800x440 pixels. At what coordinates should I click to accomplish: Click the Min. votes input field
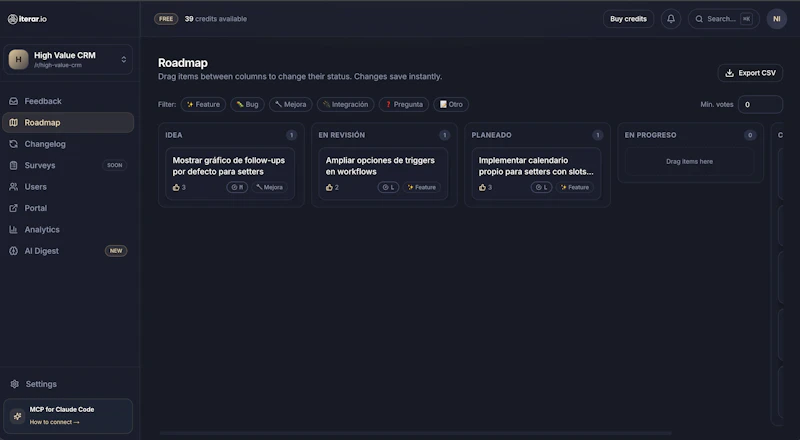pyautogui.click(x=760, y=104)
